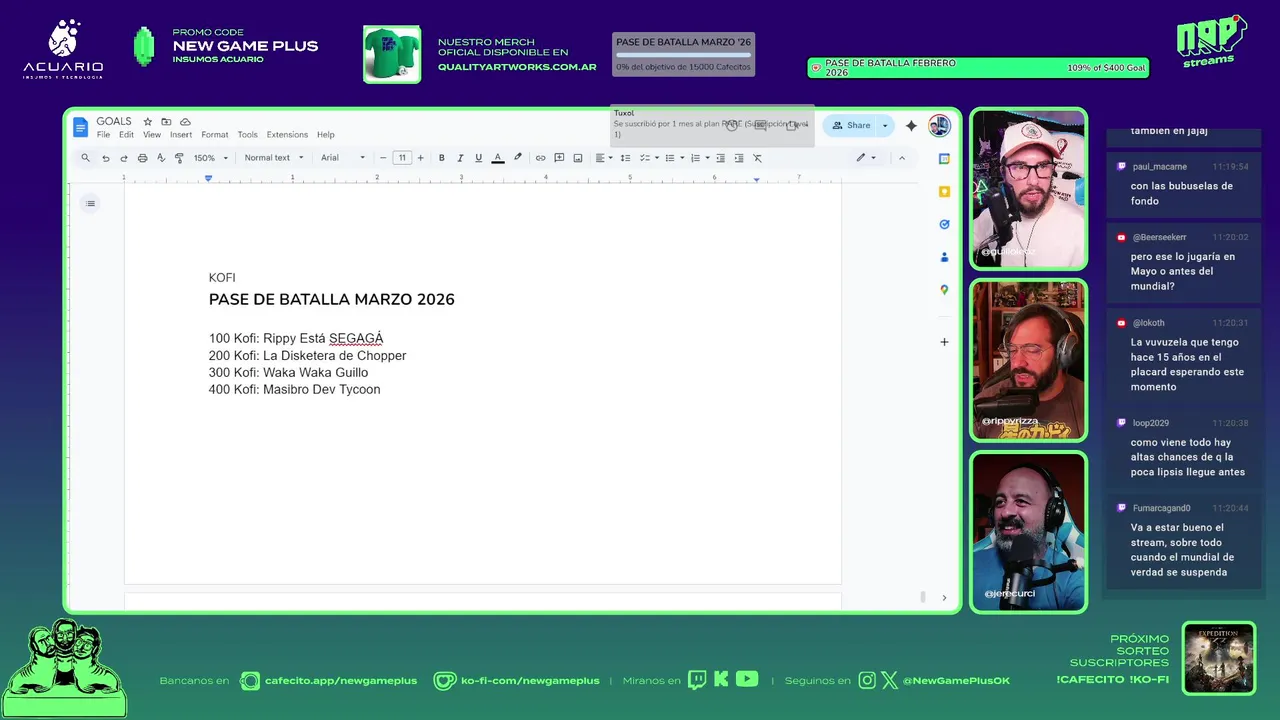Click the Increase indent icon
1280x720 pixels.
tap(738, 158)
